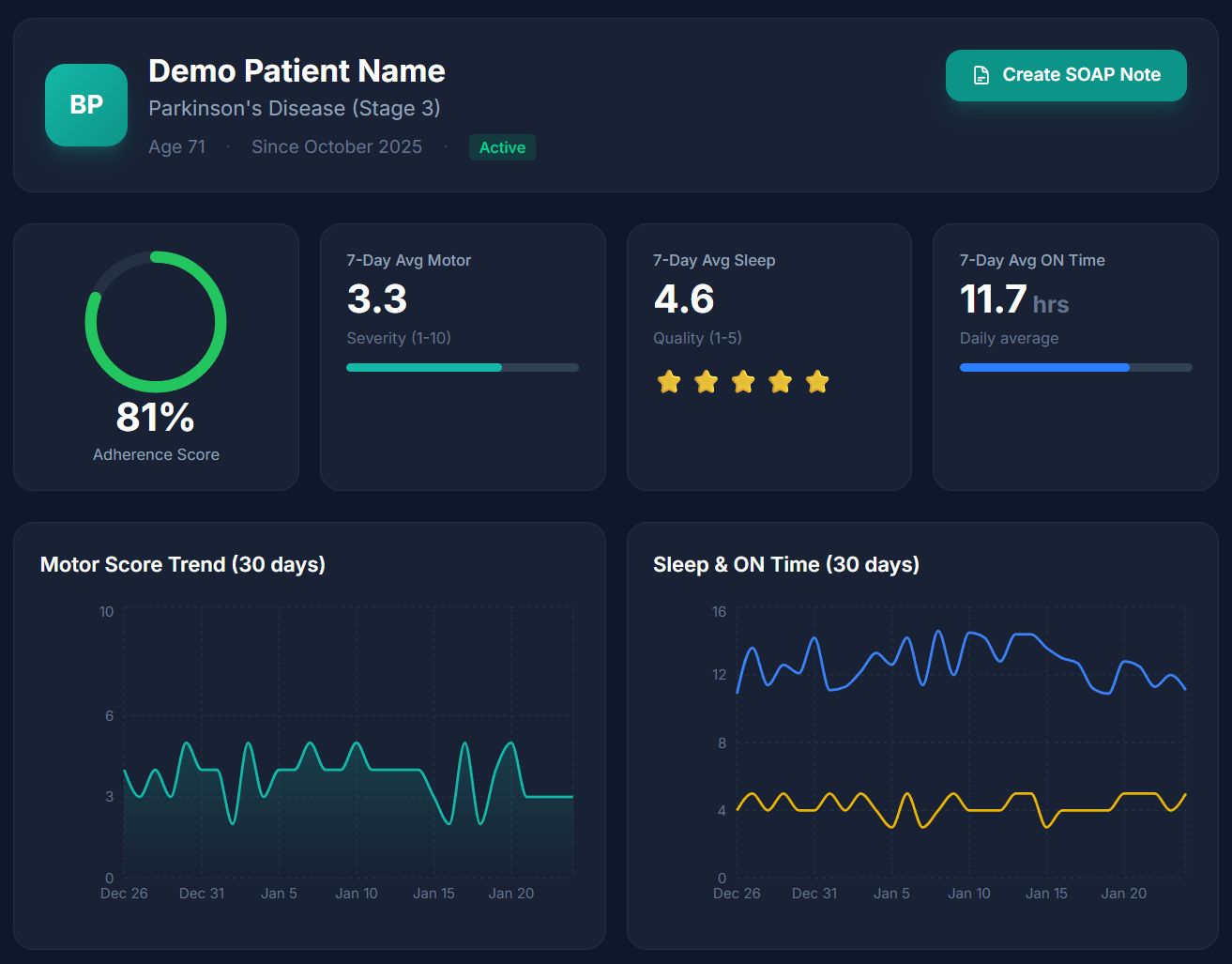Click the BP patient avatar
1232x964 pixels.
point(86,105)
